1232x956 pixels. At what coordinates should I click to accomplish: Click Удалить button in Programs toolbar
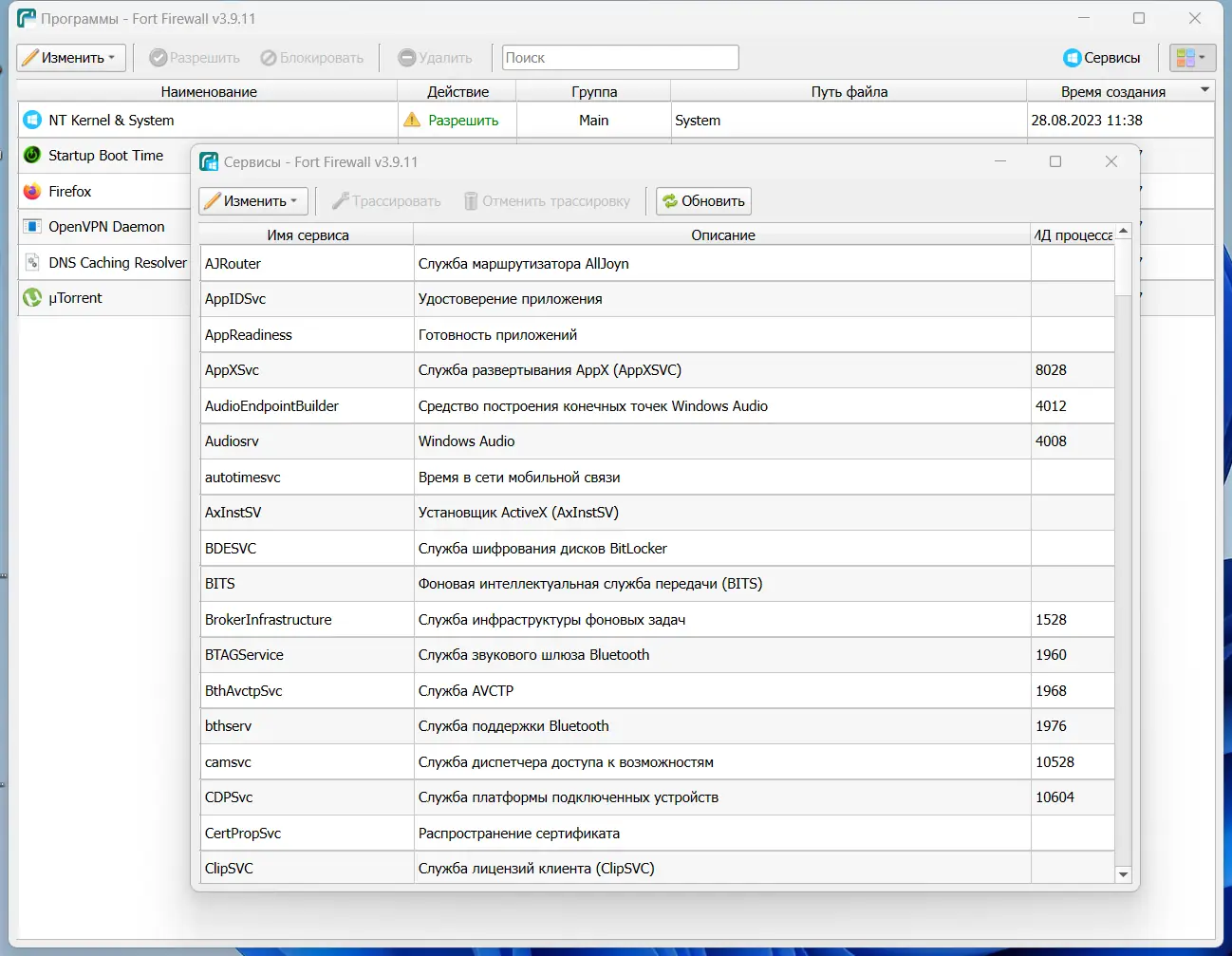pyautogui.click(x=436, y=58)
